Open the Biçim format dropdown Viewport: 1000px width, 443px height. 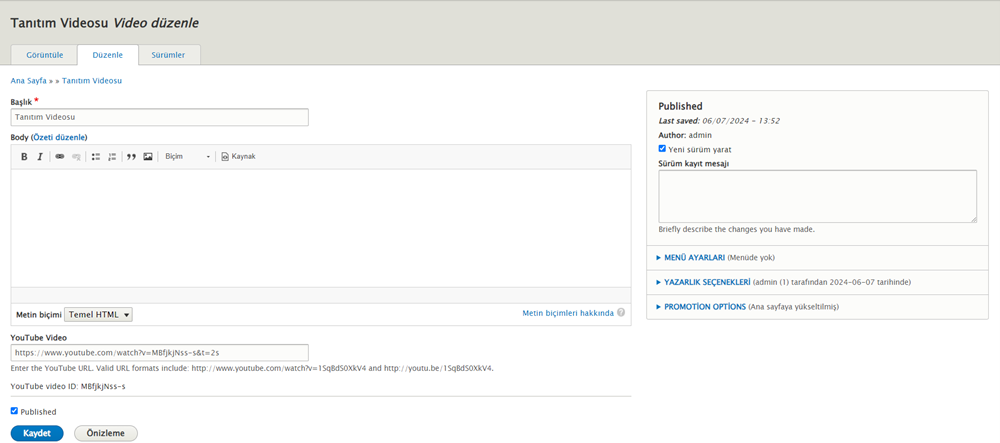click(188, 157)
